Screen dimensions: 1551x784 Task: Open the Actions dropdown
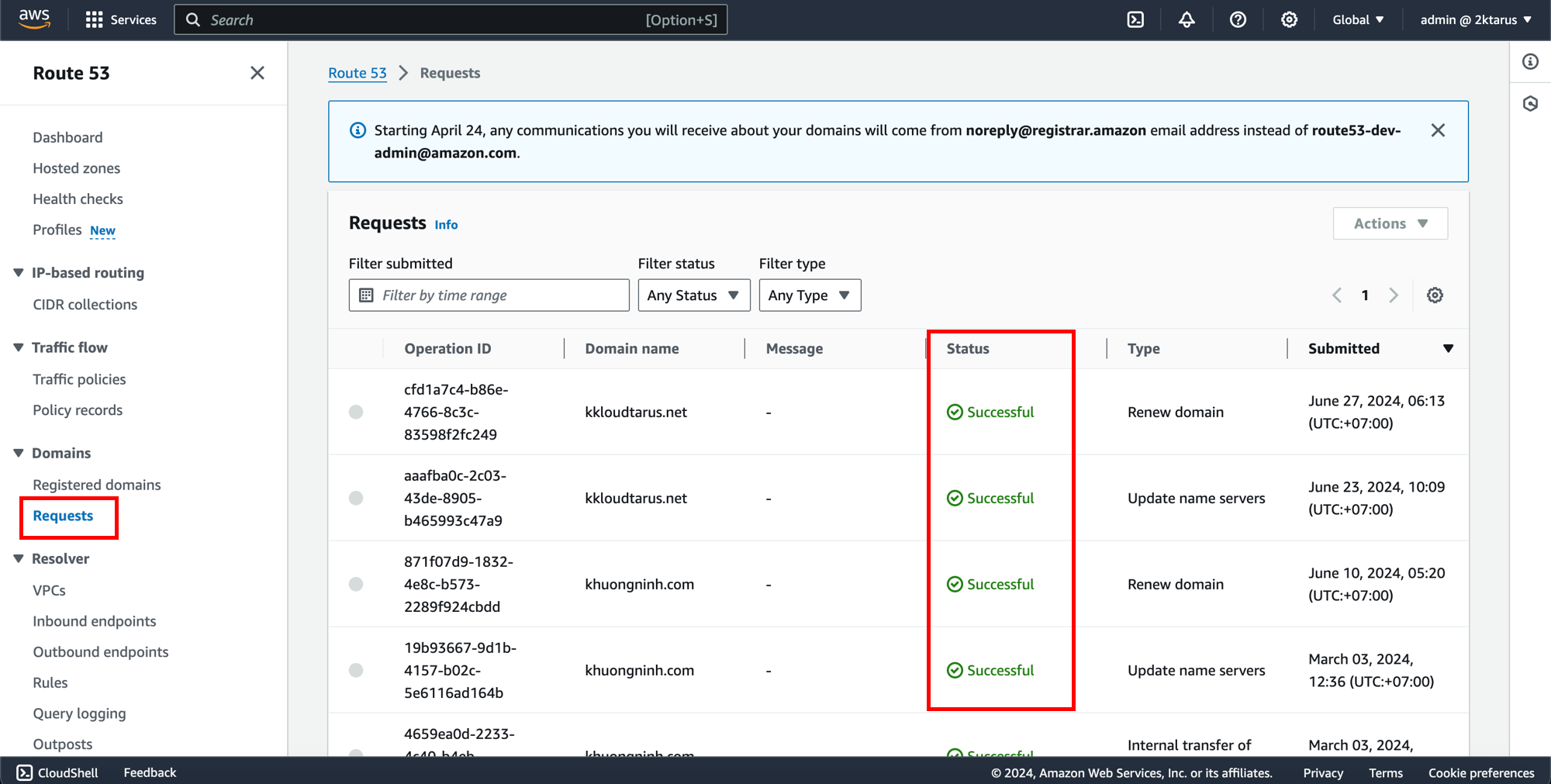click(1390, 223)
